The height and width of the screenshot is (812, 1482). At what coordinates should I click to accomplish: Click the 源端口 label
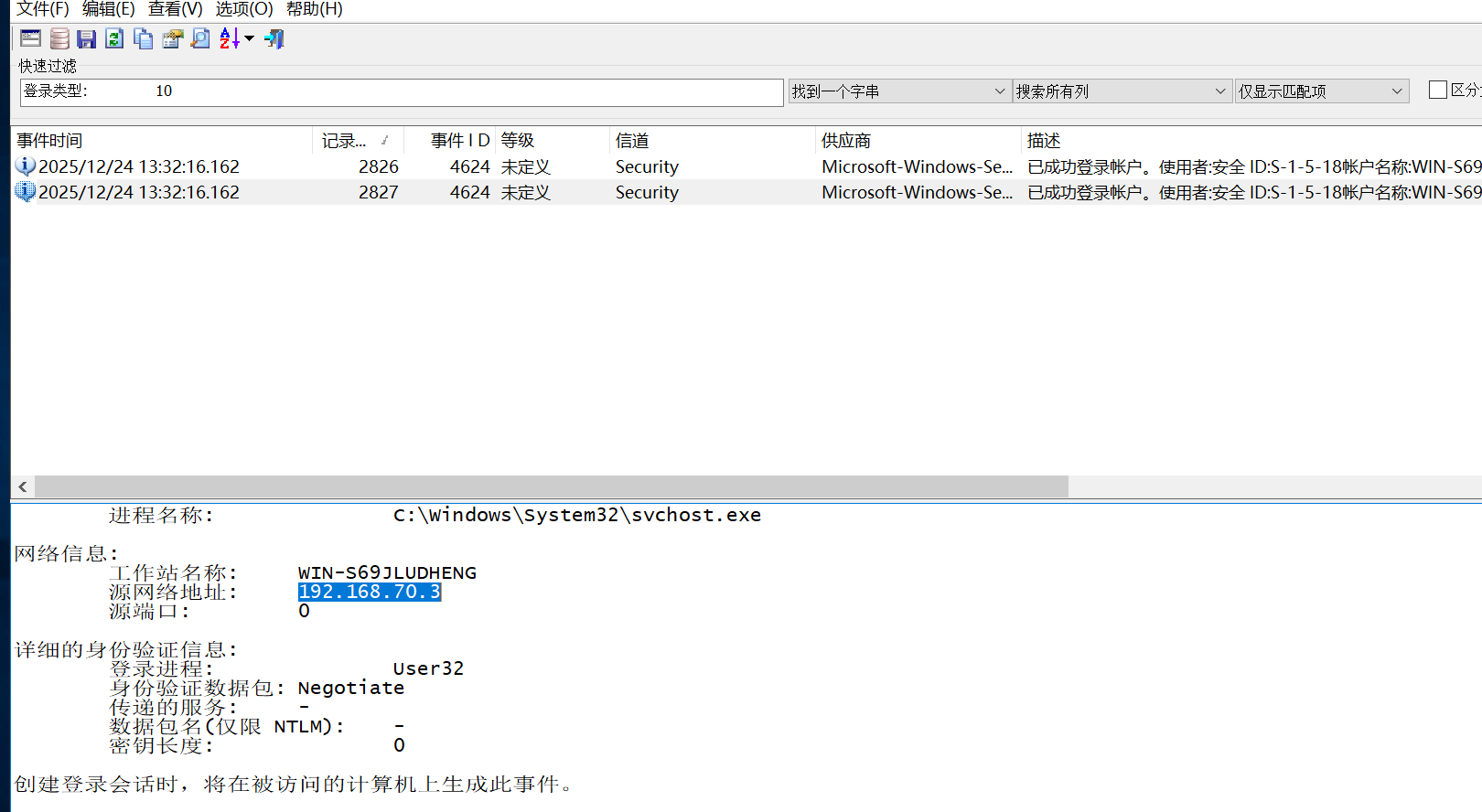click(x=149, y=611)
